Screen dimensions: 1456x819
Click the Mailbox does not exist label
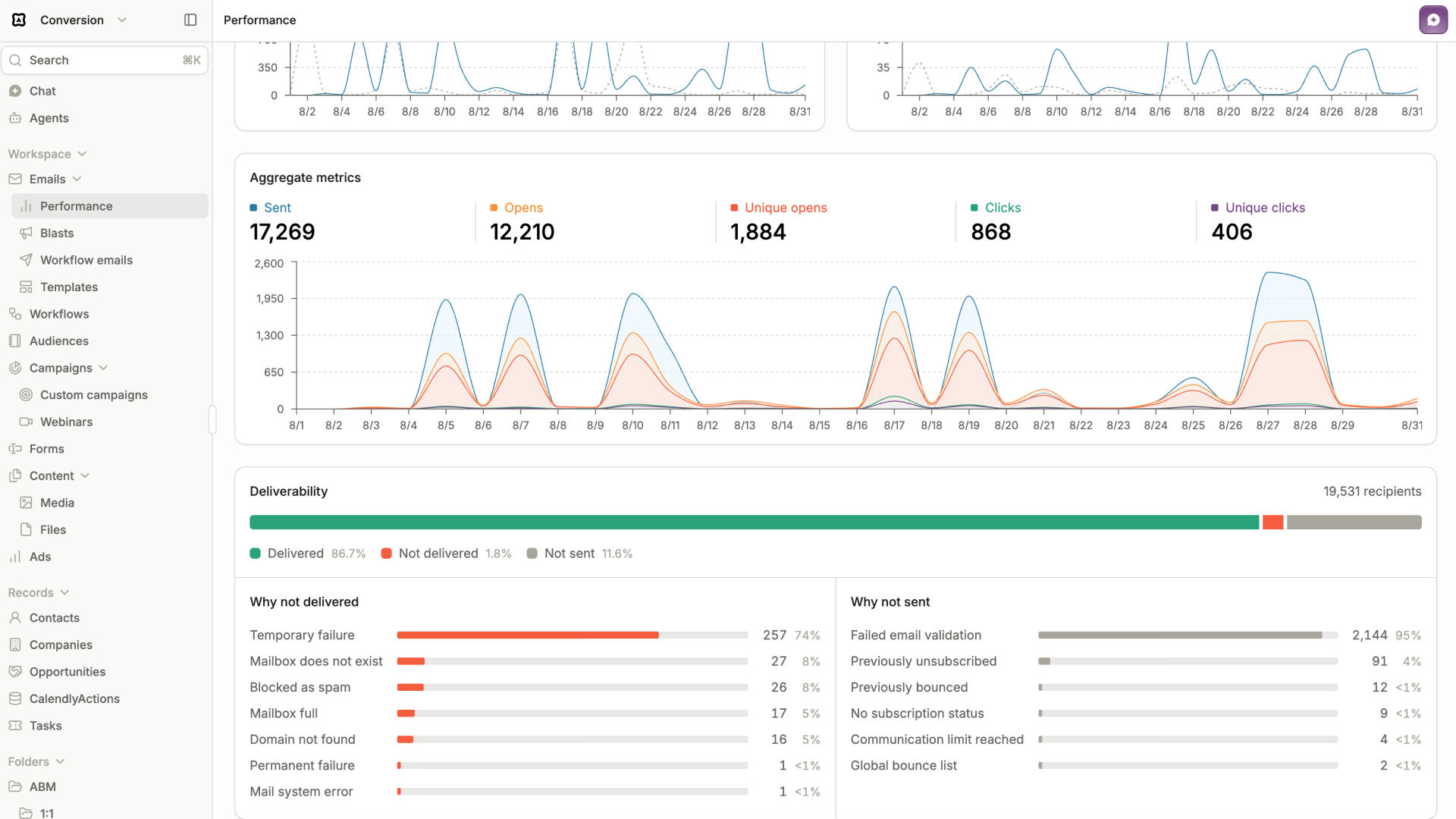(x=316, y=661)
